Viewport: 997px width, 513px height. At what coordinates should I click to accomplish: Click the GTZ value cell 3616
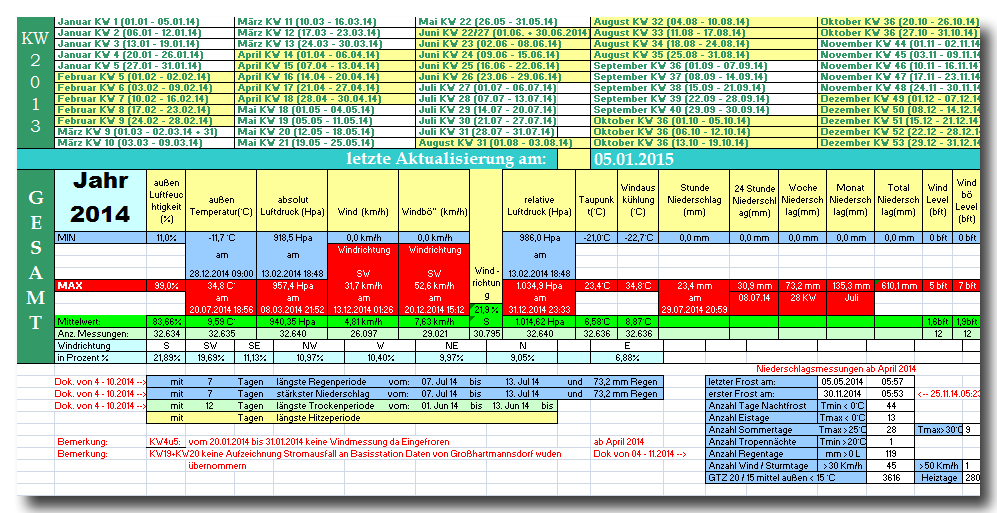[891, 477]
